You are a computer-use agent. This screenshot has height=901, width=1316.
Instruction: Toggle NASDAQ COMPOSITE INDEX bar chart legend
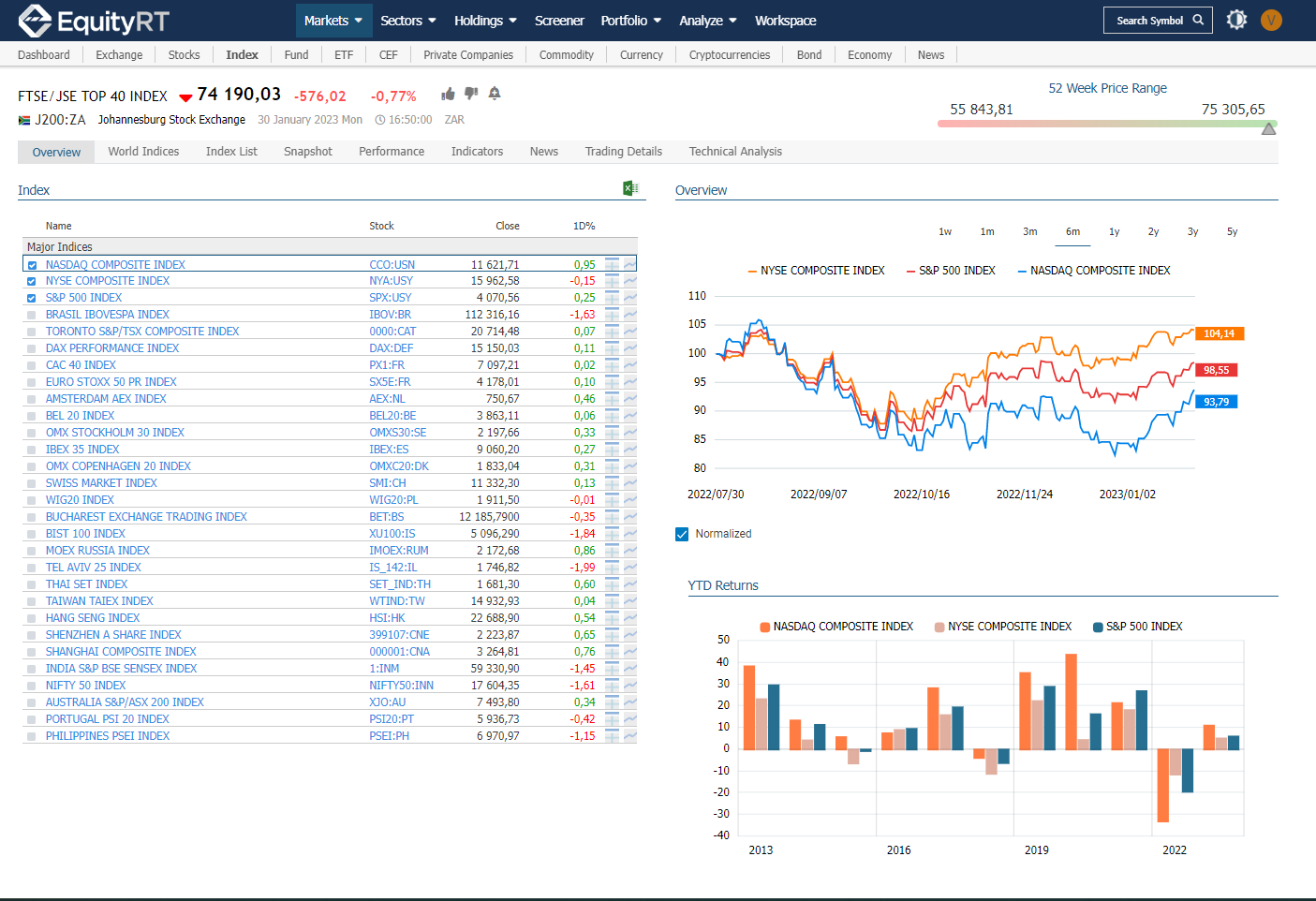(836, 627)
